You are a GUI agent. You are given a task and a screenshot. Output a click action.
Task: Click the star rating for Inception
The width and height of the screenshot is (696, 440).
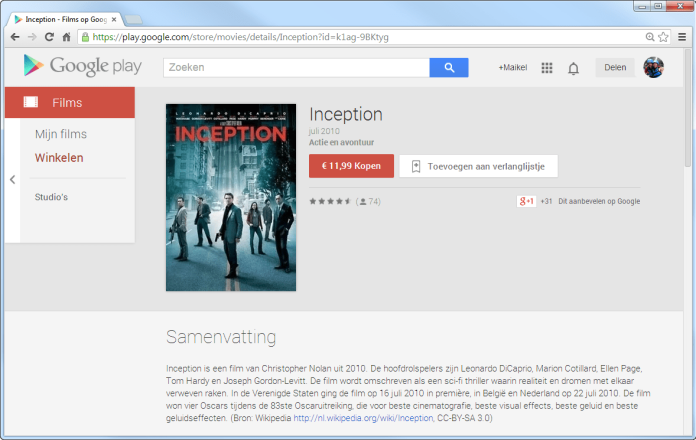[330, 201]
